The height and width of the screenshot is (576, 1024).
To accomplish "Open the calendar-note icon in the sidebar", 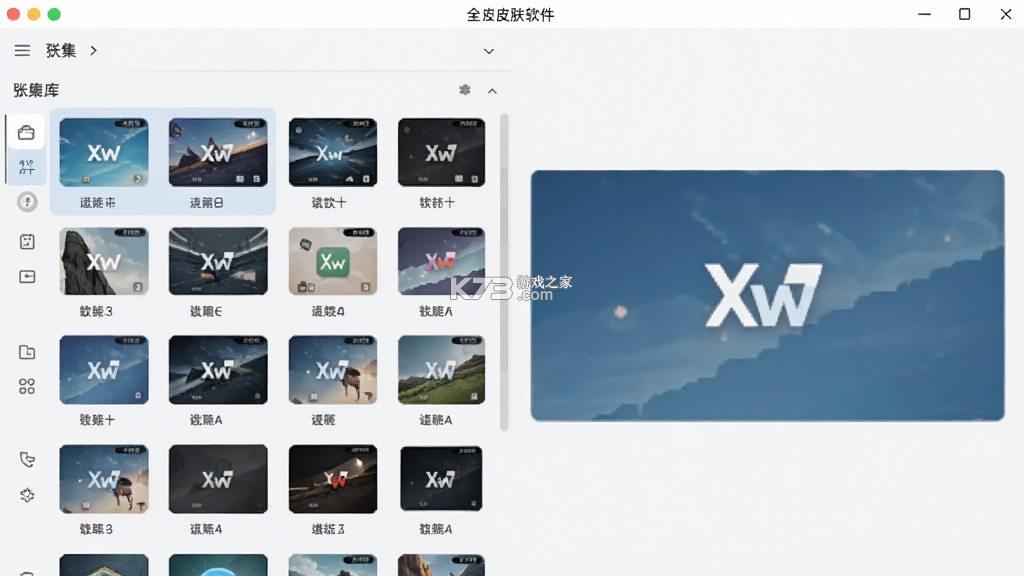I will click(x=27, y=242).
